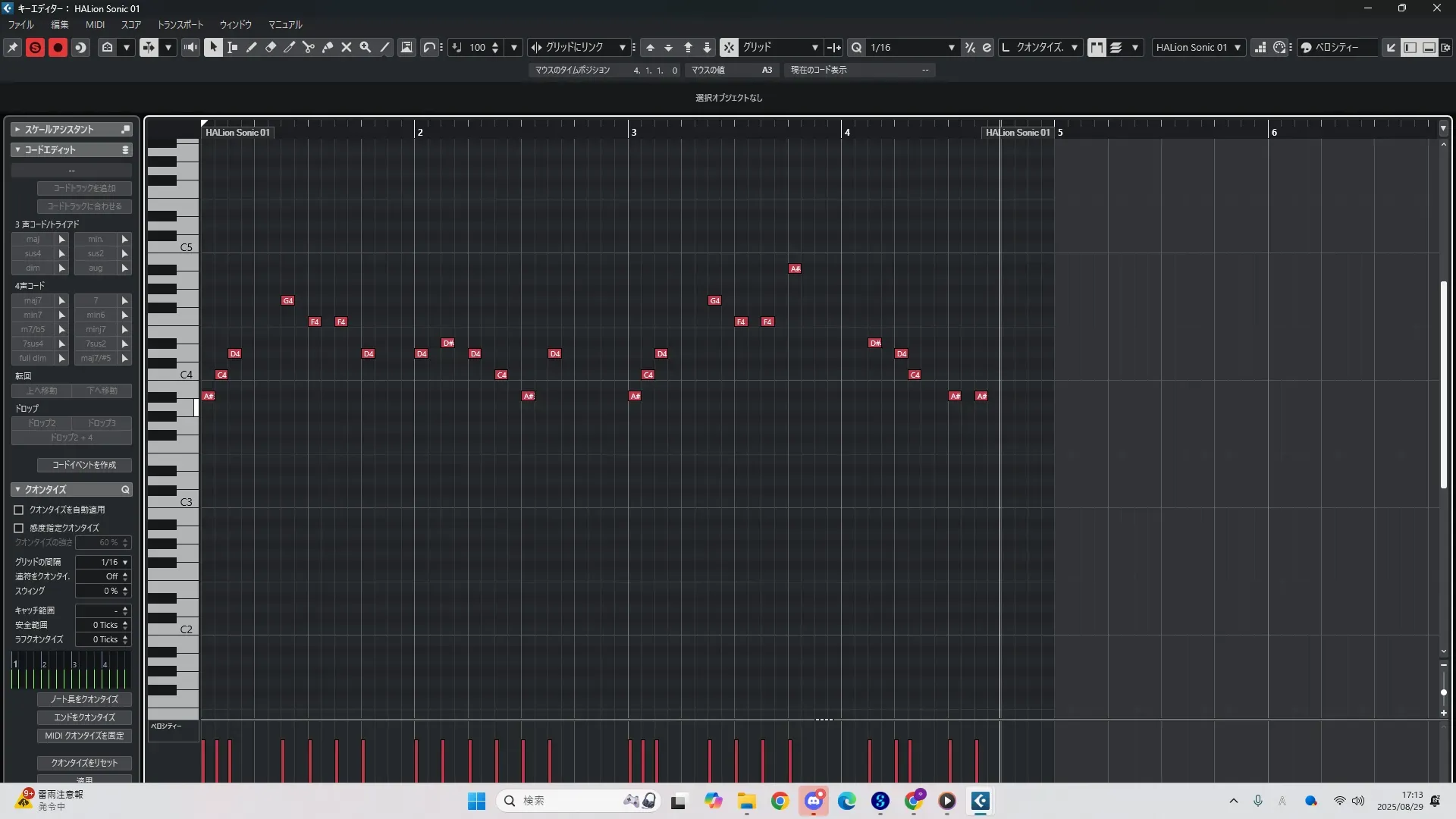This screenshot has height=819, width=1456.
Task: Click クオンタイズをリセット button
Action: pos(84,763)
